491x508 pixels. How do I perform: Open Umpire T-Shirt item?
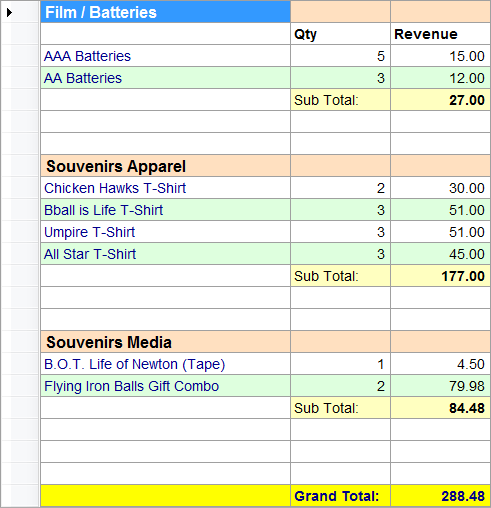(90, 232)
